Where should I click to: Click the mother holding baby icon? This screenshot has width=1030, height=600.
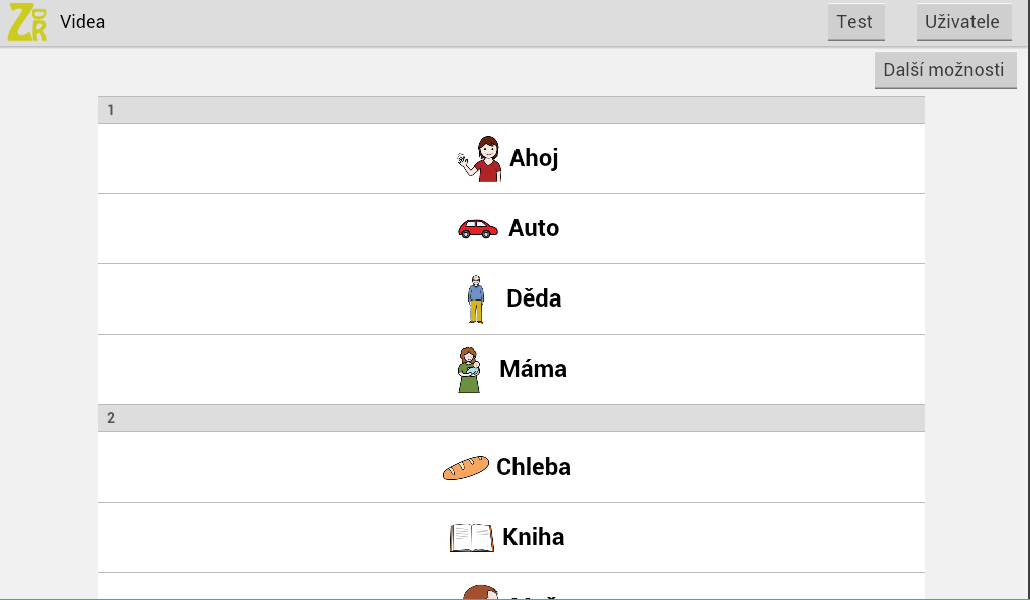click(x=468, y=369)
